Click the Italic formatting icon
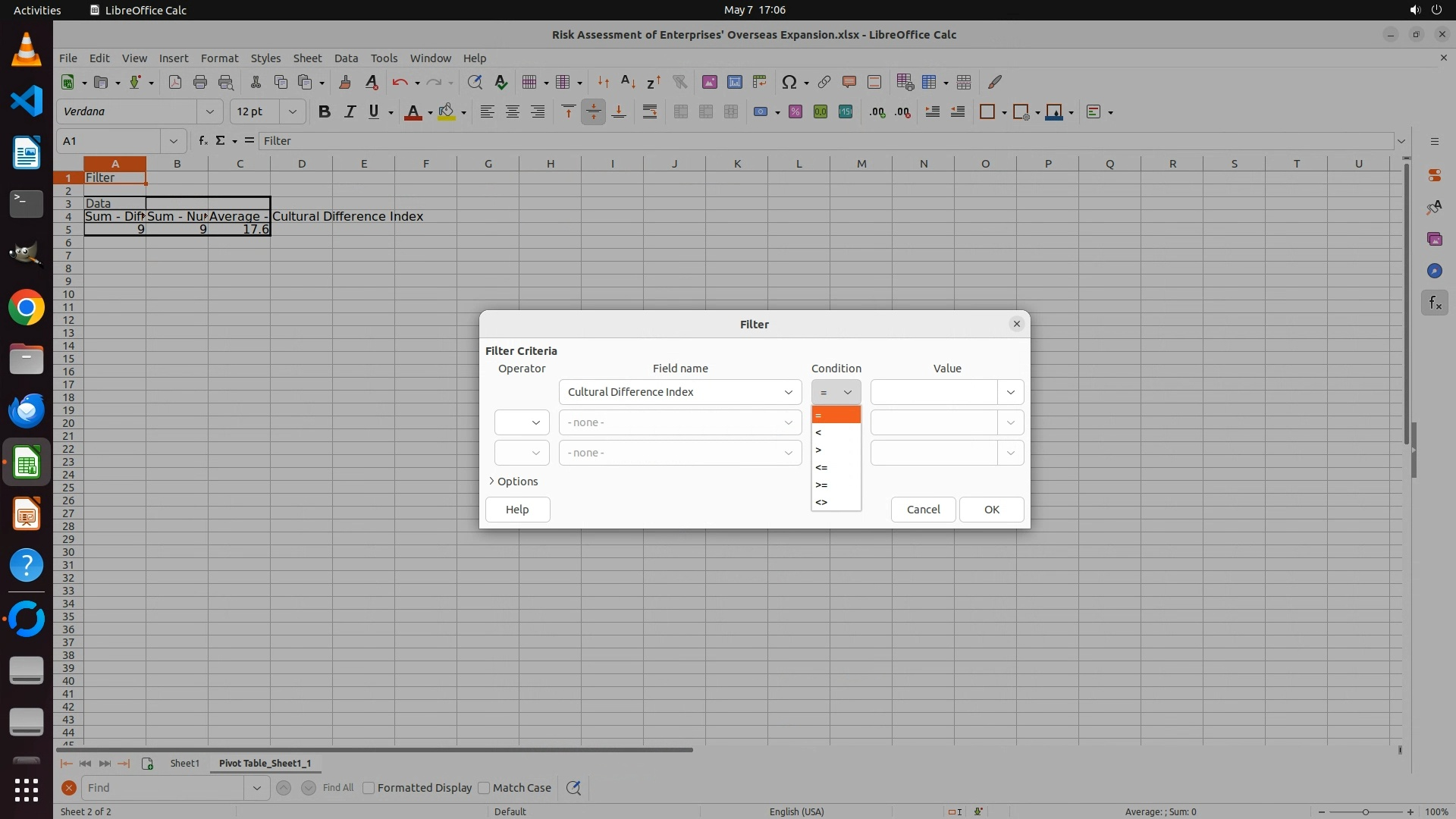 (350, 112)
